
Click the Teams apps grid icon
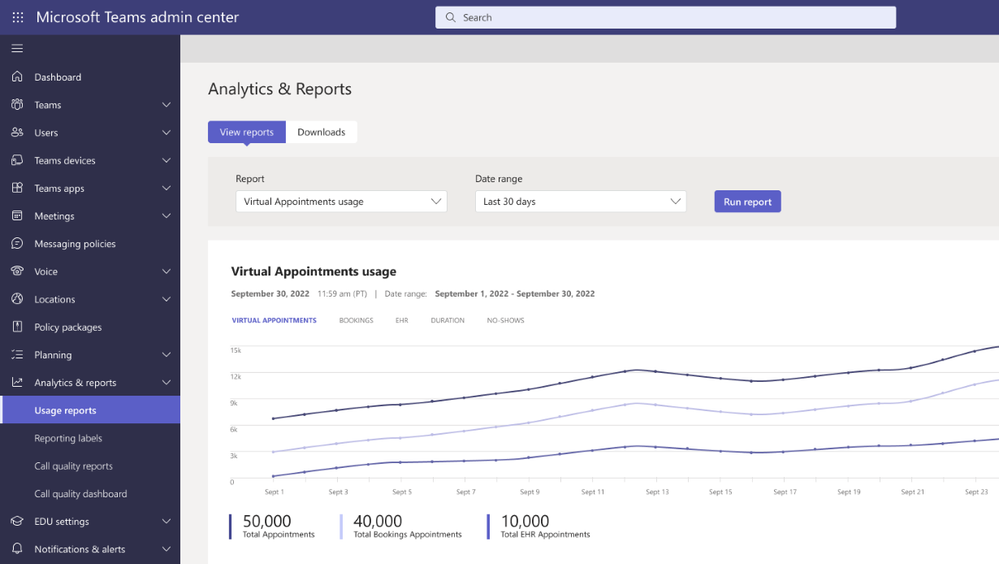tap(17, 188)
